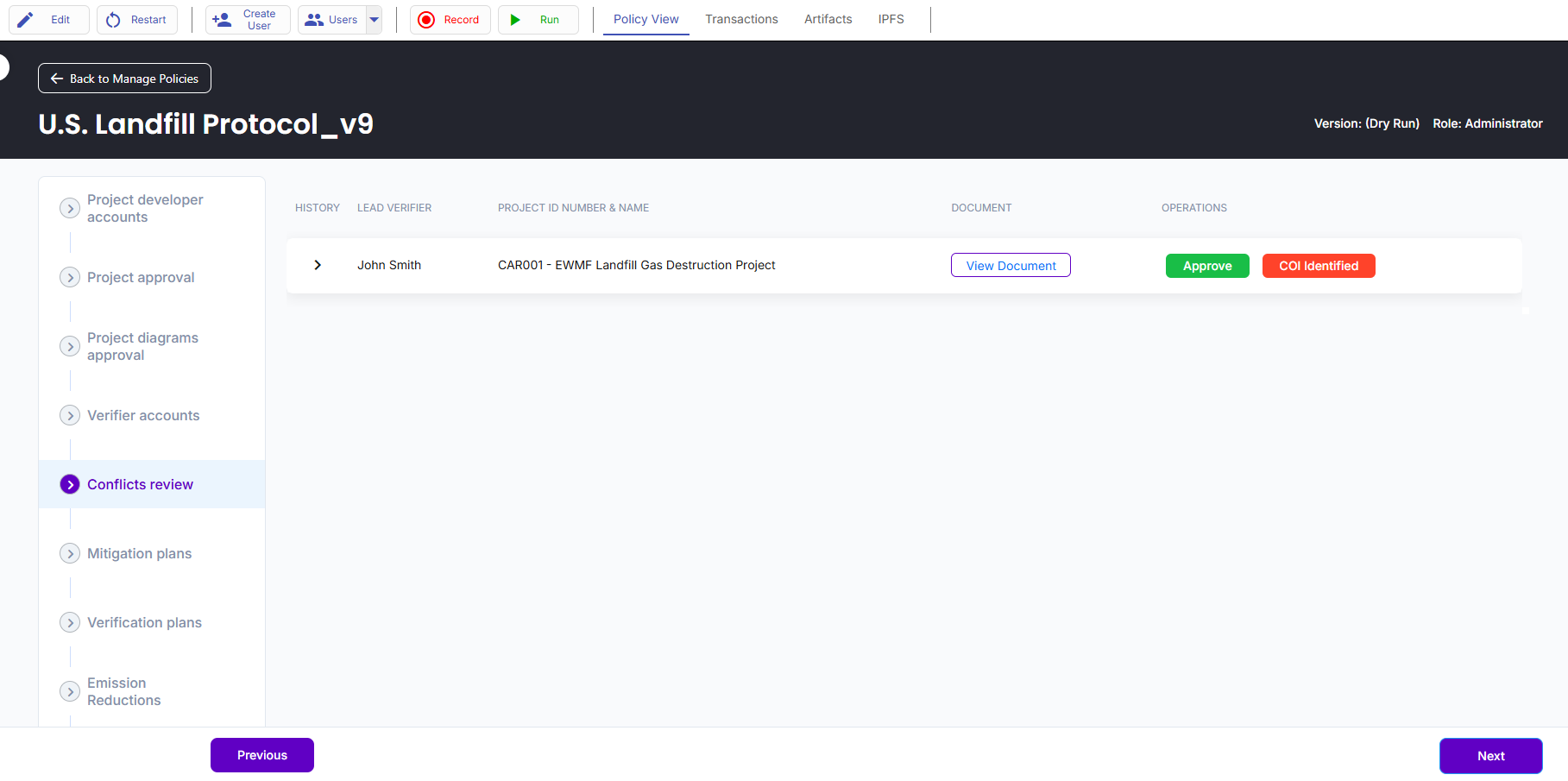Approve the CAR001 project
Viewport: 1568px width, 781px height.
click(1206, 266)
